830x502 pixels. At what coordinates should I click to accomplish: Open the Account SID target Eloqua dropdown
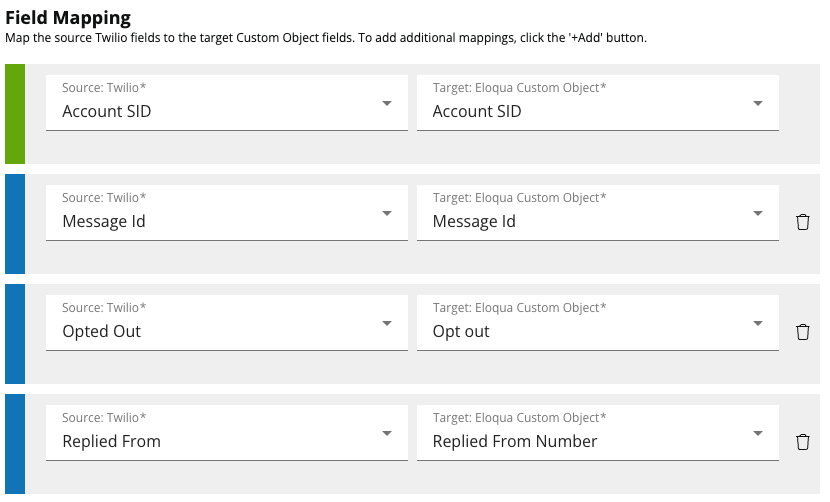598,103
